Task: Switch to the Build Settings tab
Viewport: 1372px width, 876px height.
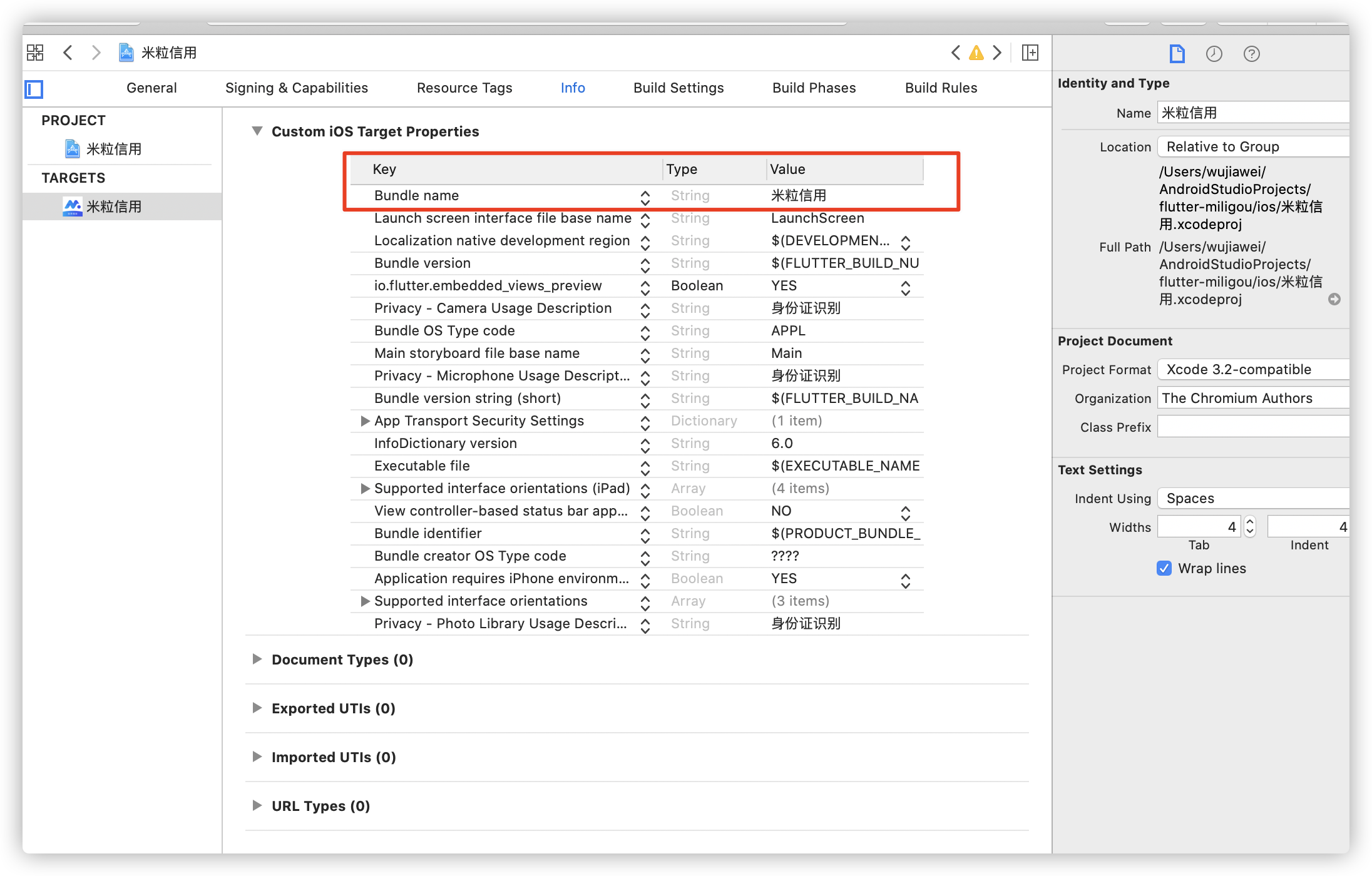Action: click(x=678, y=88)
